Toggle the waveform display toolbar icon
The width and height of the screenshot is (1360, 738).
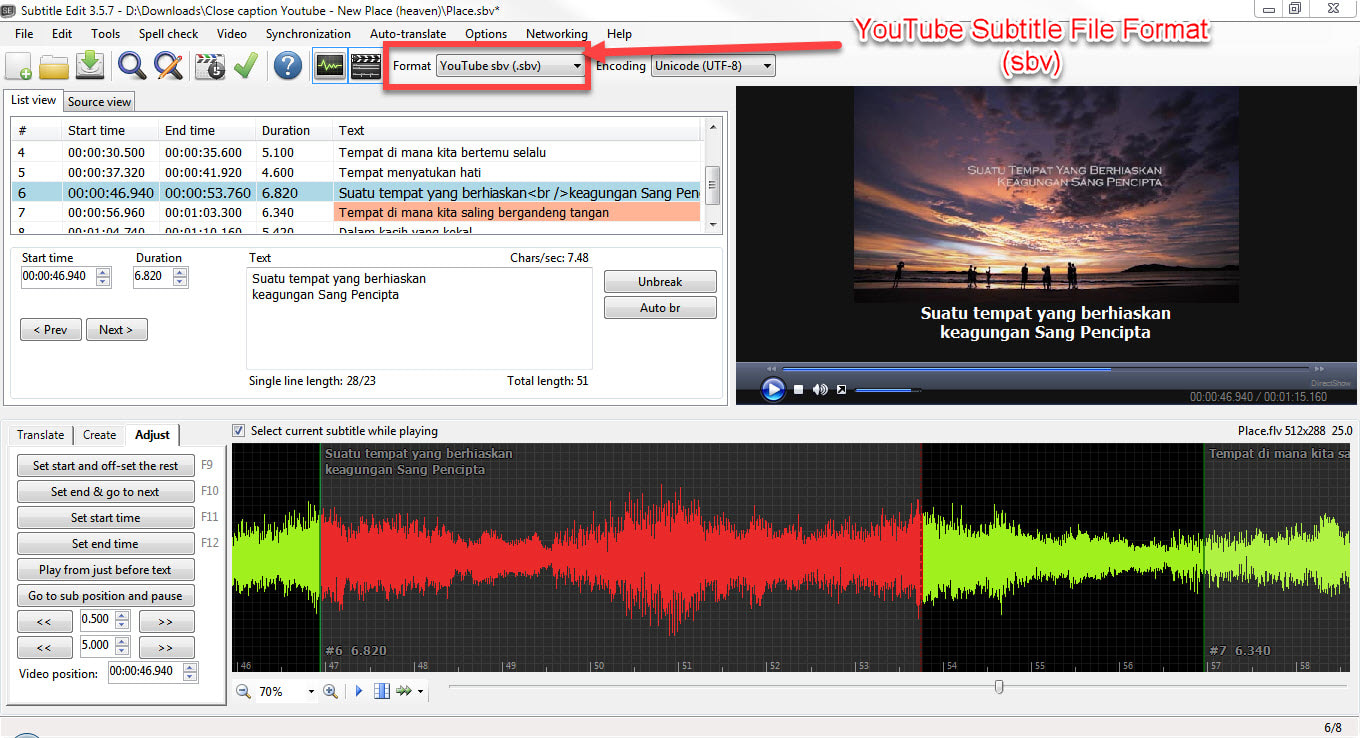click(x=329, y=66)
